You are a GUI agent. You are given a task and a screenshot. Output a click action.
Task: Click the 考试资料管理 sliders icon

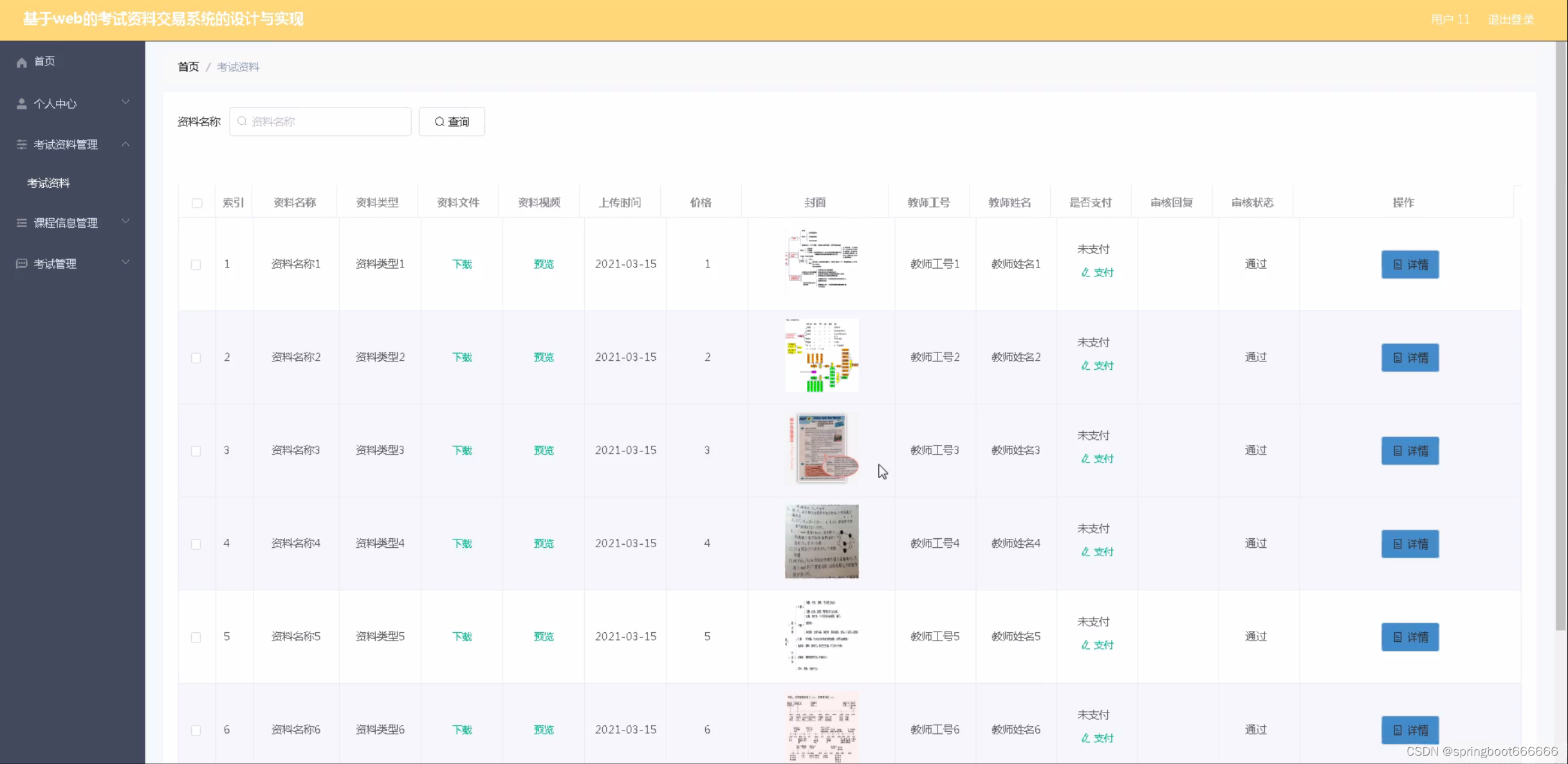[22, 144]
